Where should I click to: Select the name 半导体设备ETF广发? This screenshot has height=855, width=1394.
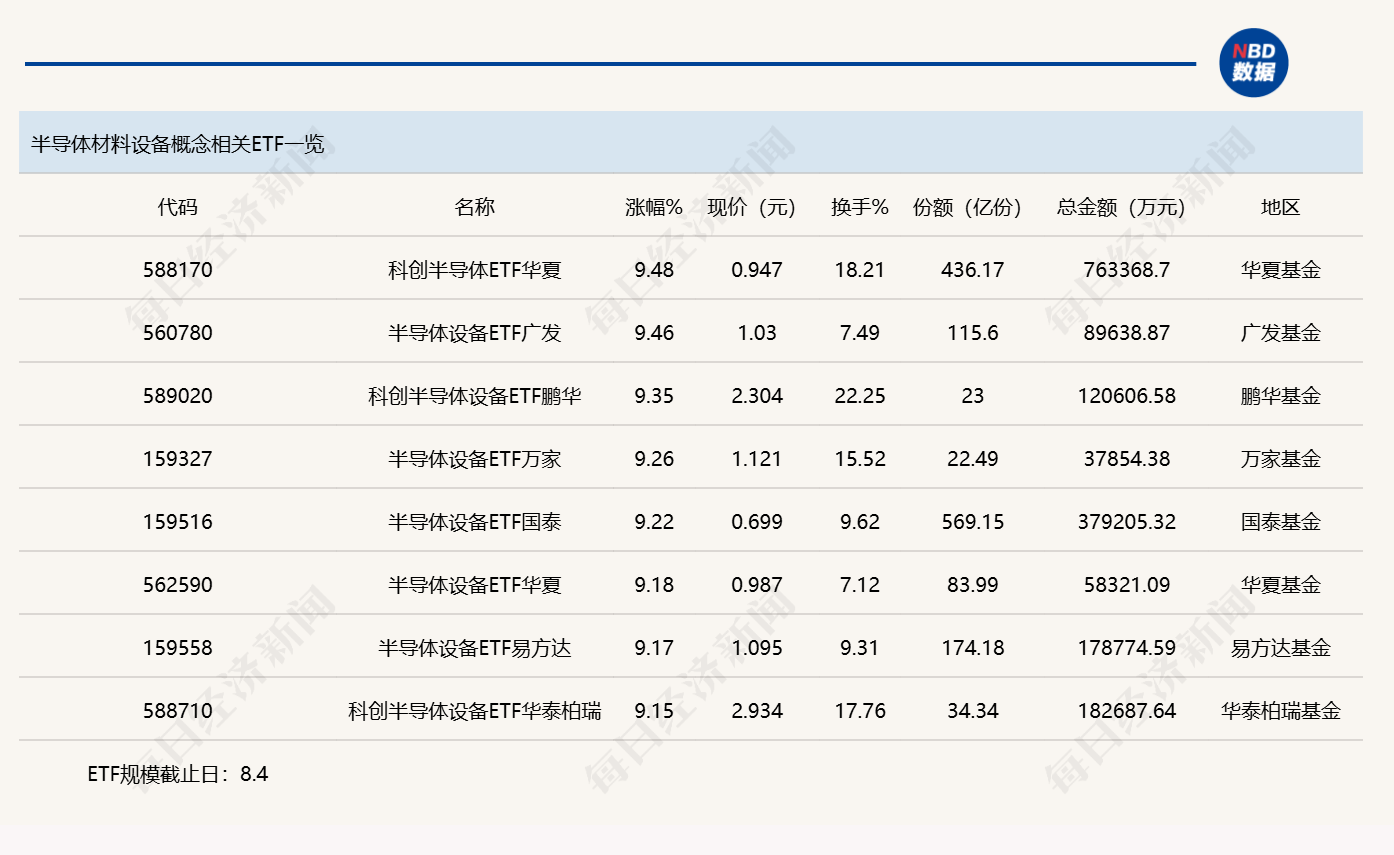click(x=475, y=333)
